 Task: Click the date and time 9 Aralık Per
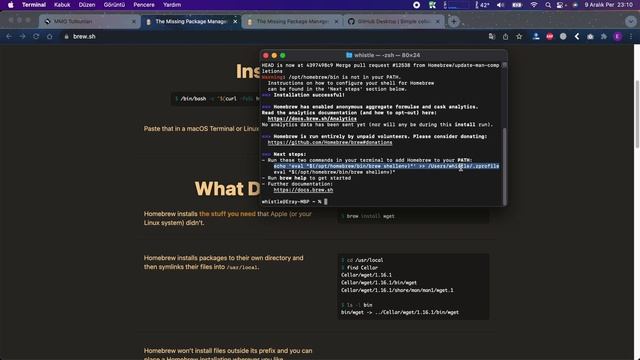609,5
